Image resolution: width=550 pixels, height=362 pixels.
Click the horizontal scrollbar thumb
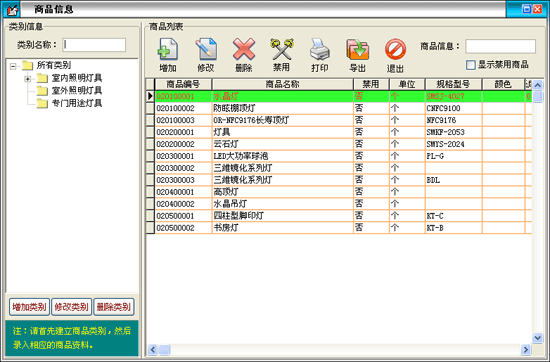[165, 349]
